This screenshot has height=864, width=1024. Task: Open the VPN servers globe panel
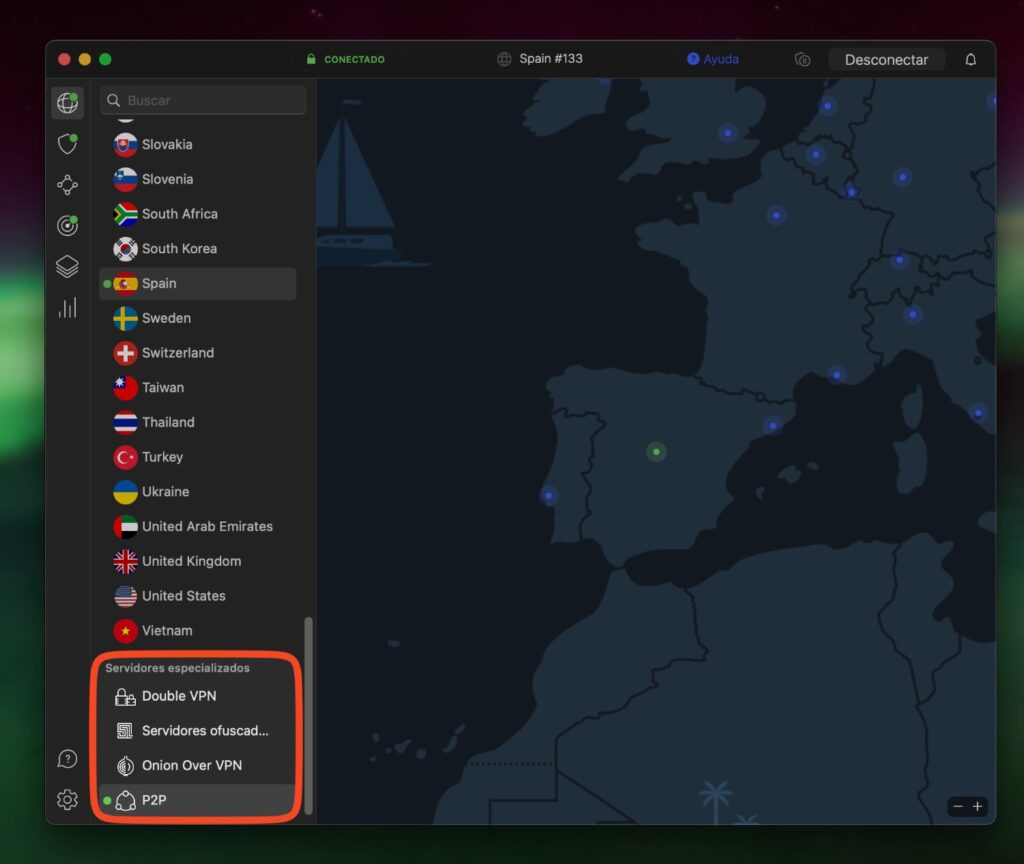tap(67, 101)
